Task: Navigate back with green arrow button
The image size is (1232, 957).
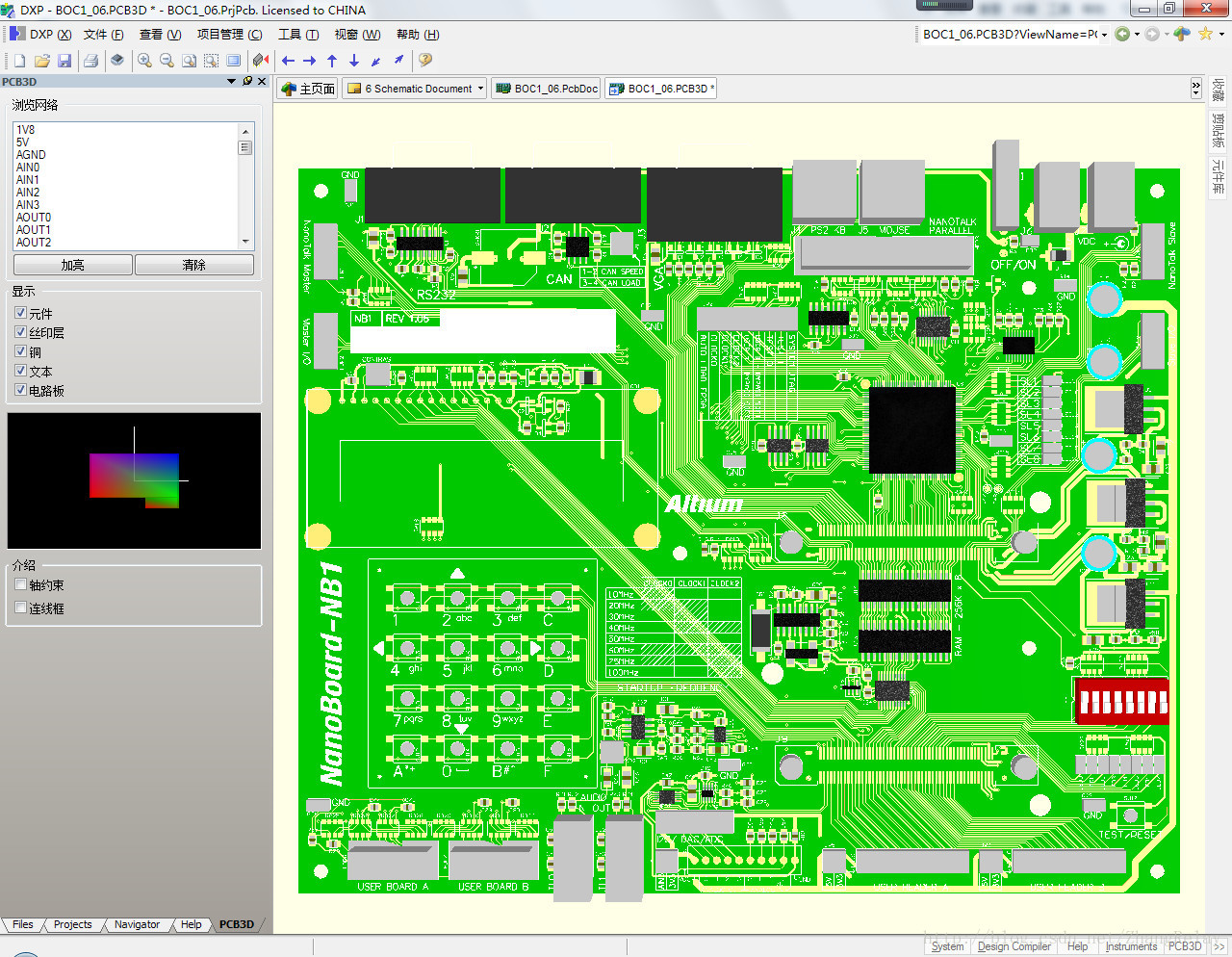Action: pyautogui.click(x=1122, y=35)
